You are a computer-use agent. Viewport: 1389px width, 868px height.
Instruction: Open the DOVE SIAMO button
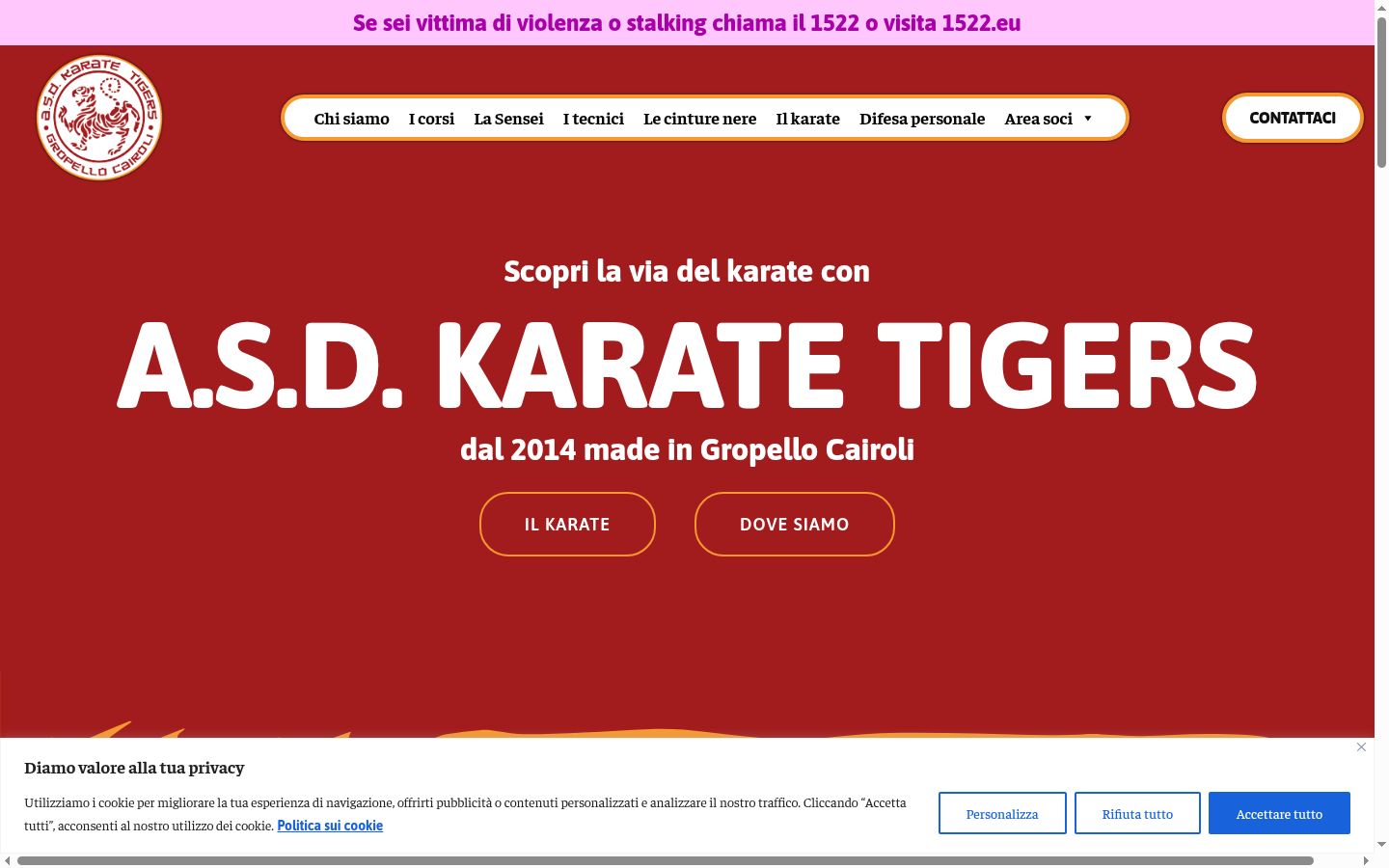(794, 524)
